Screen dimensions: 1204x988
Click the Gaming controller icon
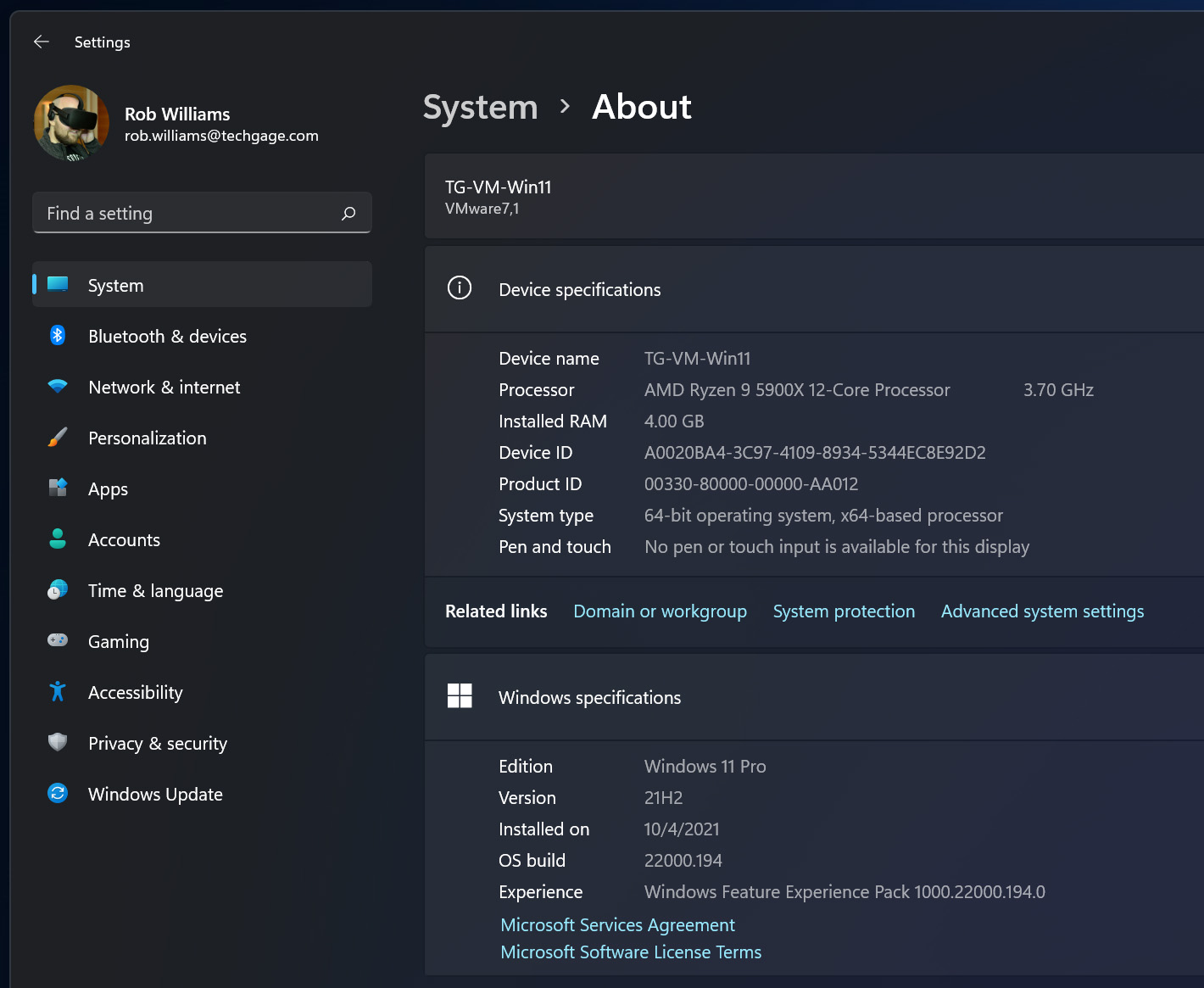click(58, 640)
